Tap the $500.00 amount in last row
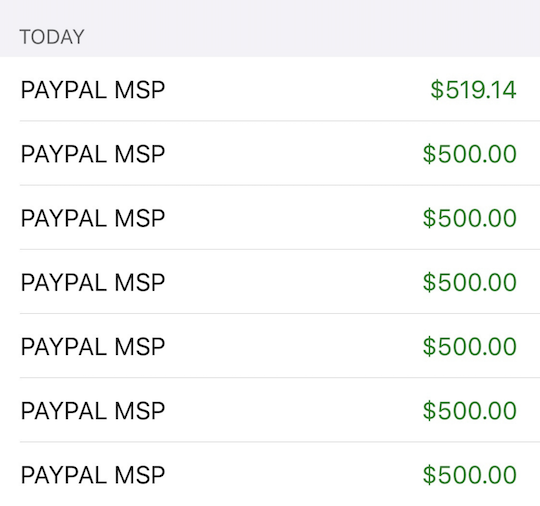Image resolution: width=540 pixels, height=506 pixels. coord(470,475)
